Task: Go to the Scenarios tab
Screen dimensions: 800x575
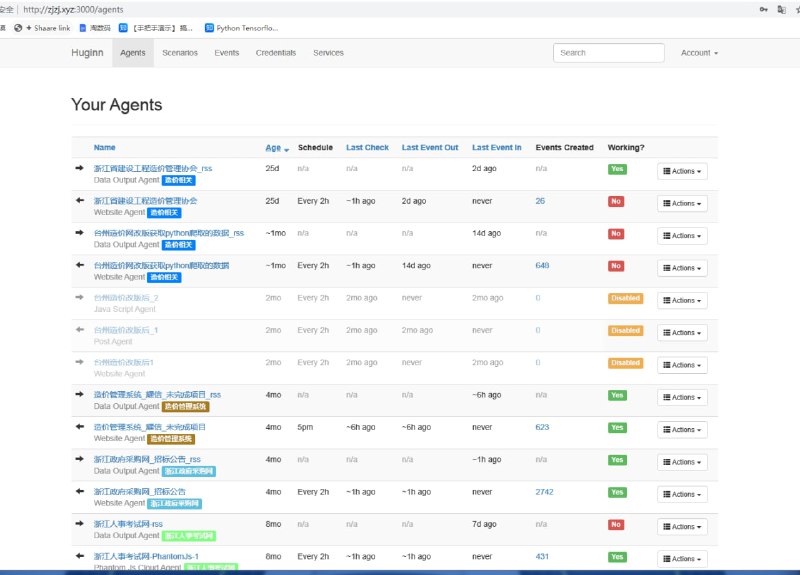Action: click(x=180, y=53)
